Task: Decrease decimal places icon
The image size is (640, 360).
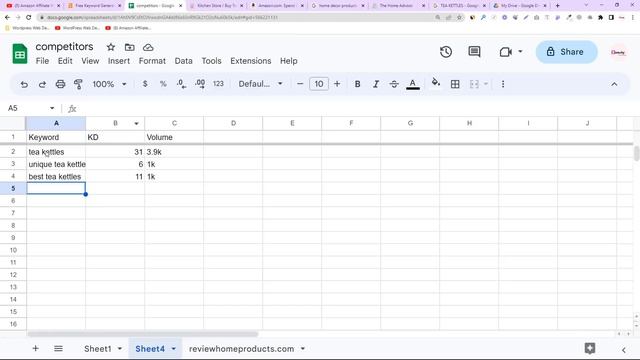Action: 181,84
